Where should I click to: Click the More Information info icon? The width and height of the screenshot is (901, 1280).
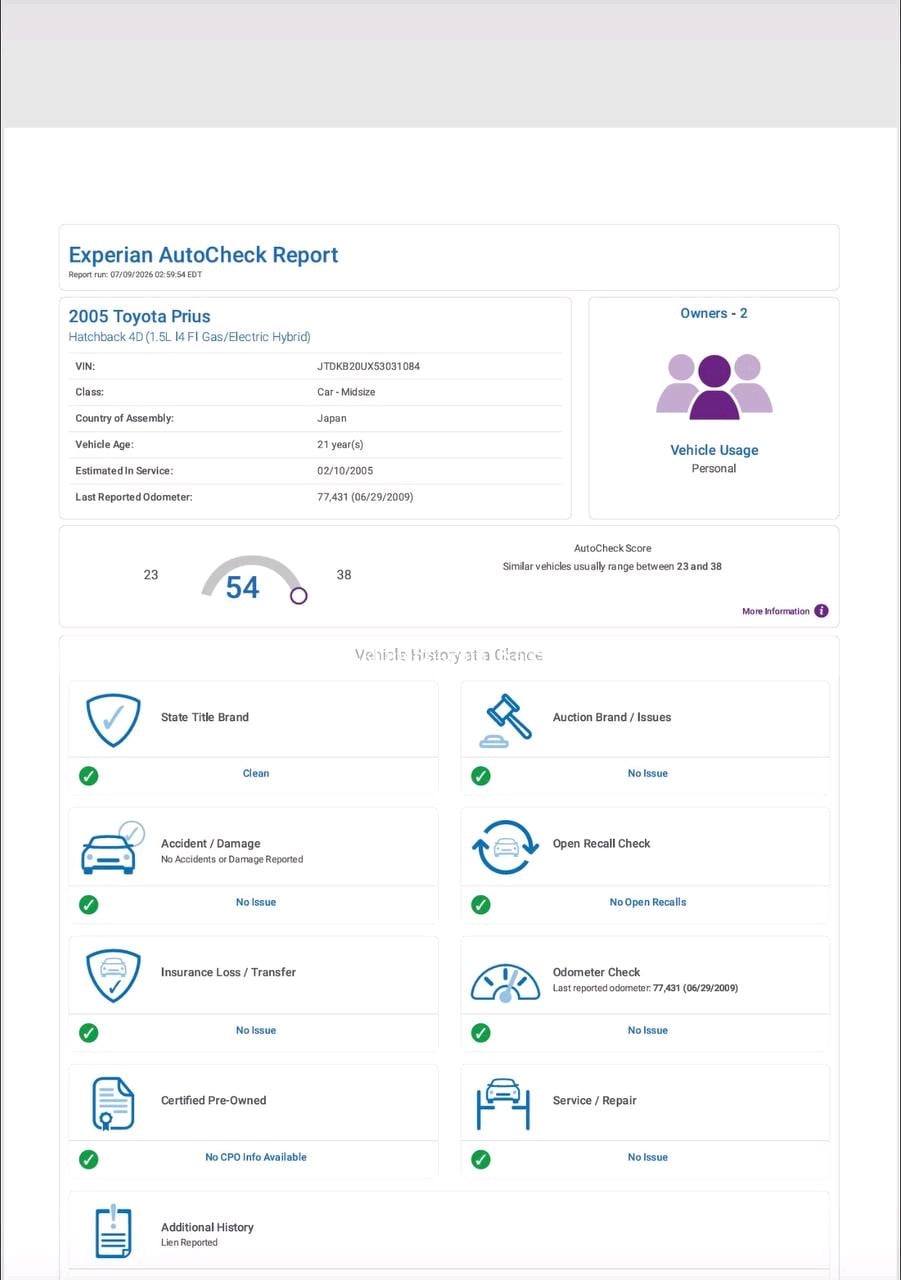pos(821,611)
